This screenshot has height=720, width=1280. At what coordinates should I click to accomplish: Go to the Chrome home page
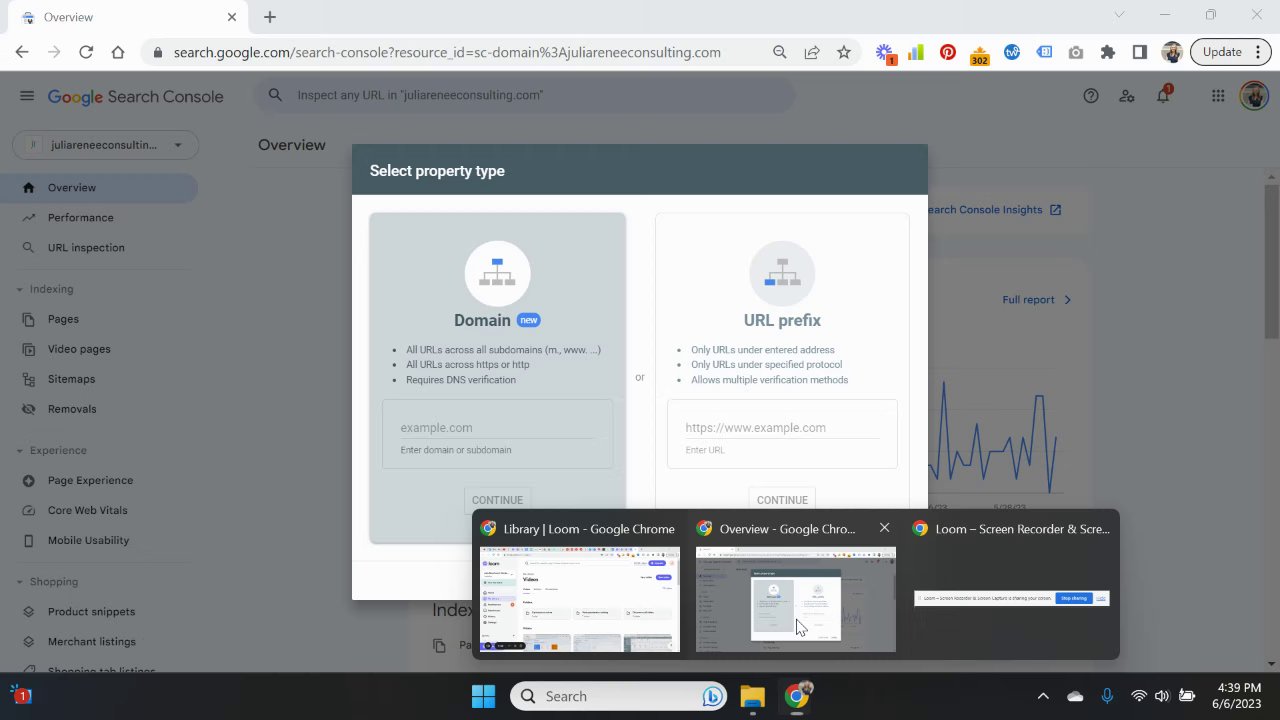[x=118, y=52]
